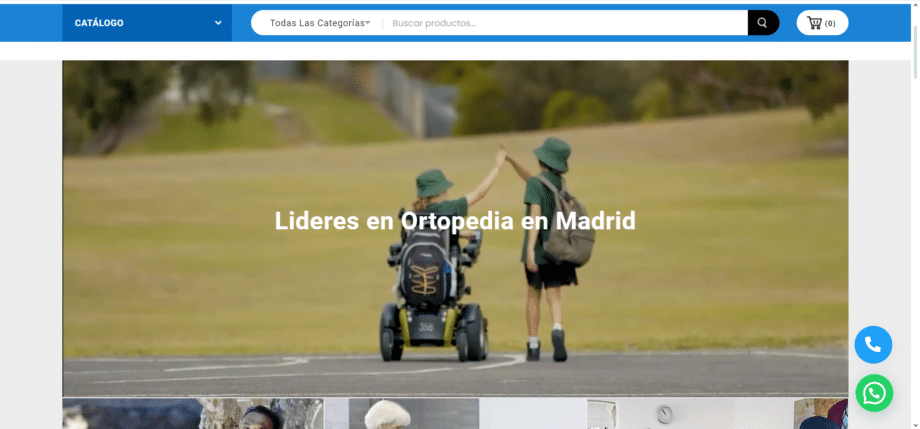The width and height of the screenshot is (920, 429).
Task: Expand the Catálogo chevron arrow
Action: pyautogui.click(x=218, y=23)
